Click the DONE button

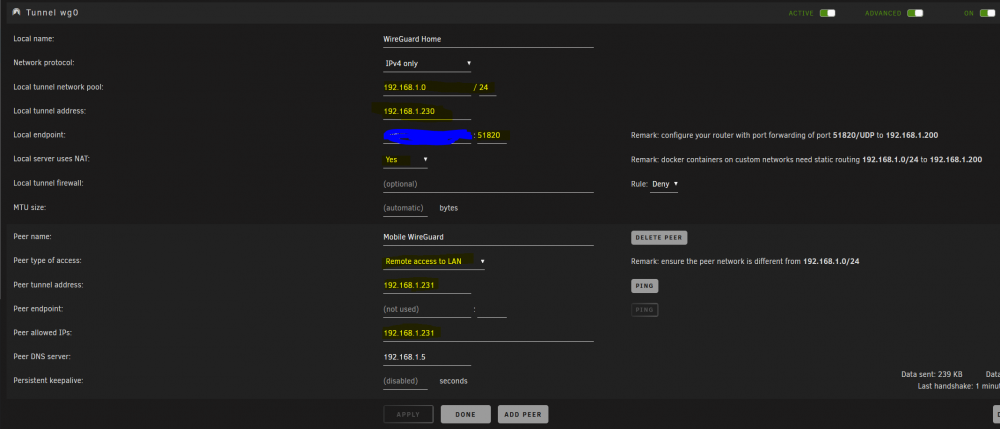coord(466,414)
